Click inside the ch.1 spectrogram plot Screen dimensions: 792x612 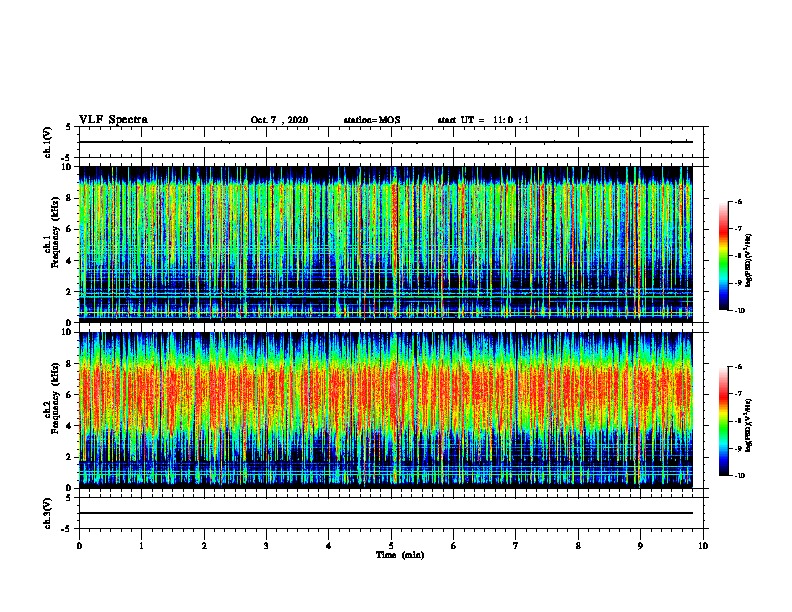(385, 244)
